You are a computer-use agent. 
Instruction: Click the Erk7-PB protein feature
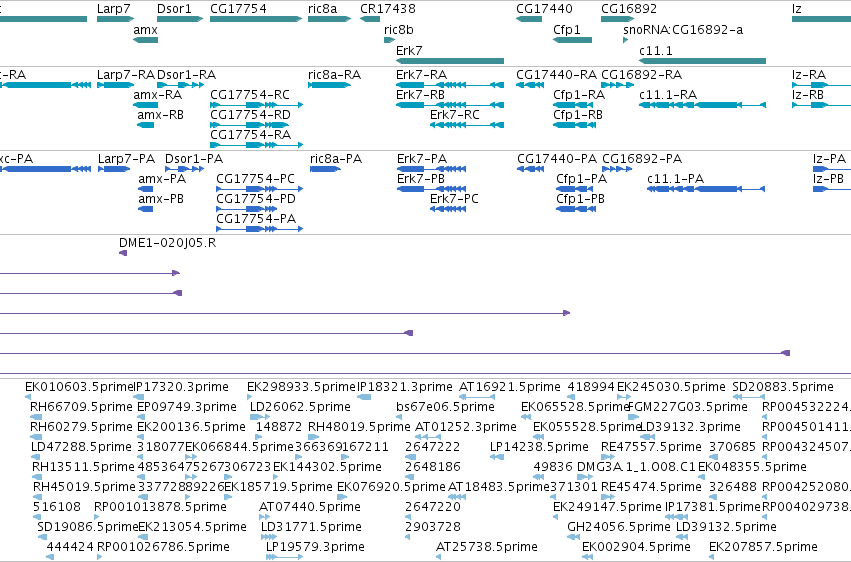click(431, 189)
